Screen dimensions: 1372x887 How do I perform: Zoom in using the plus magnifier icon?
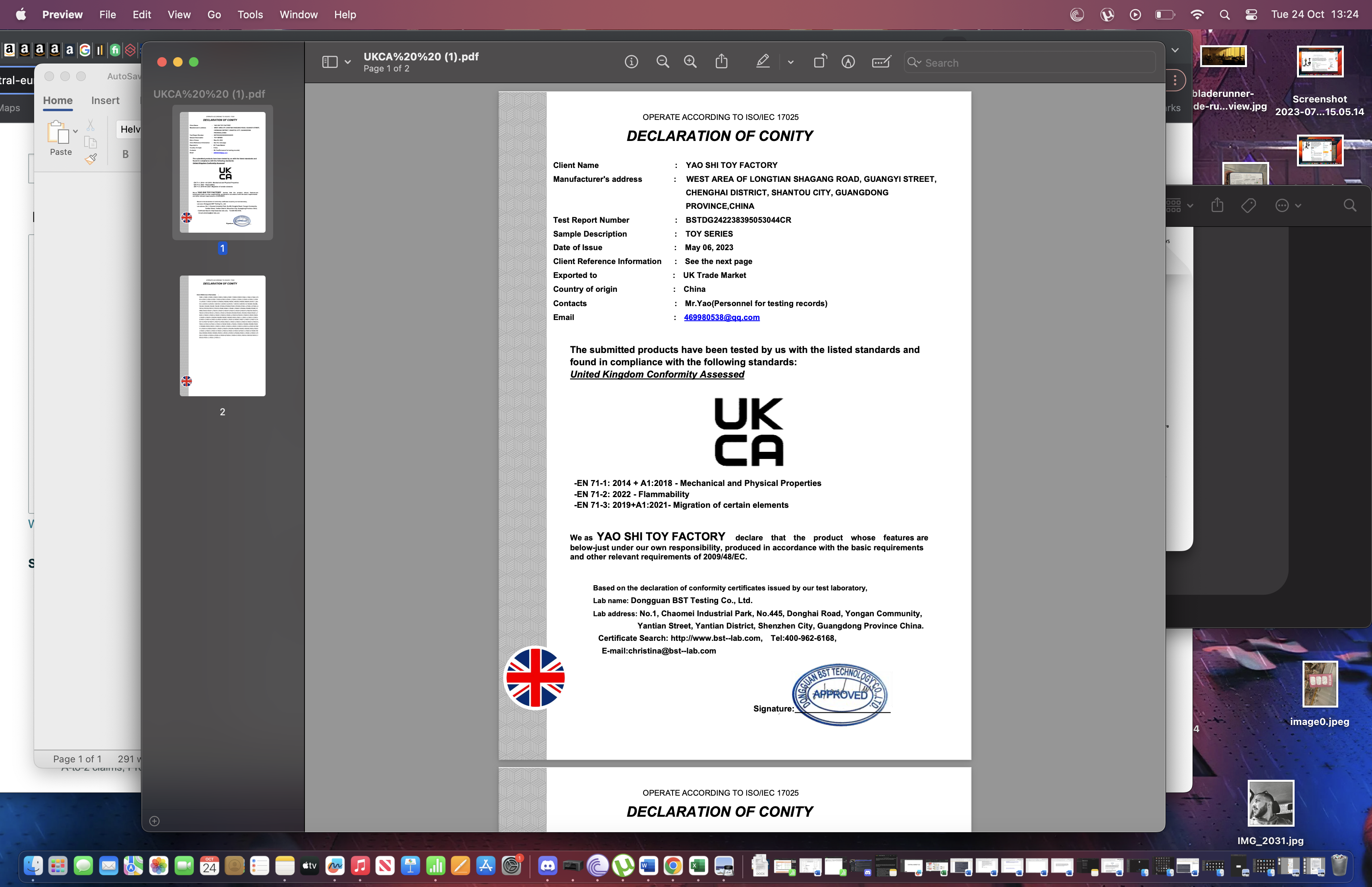click(690, 62)
